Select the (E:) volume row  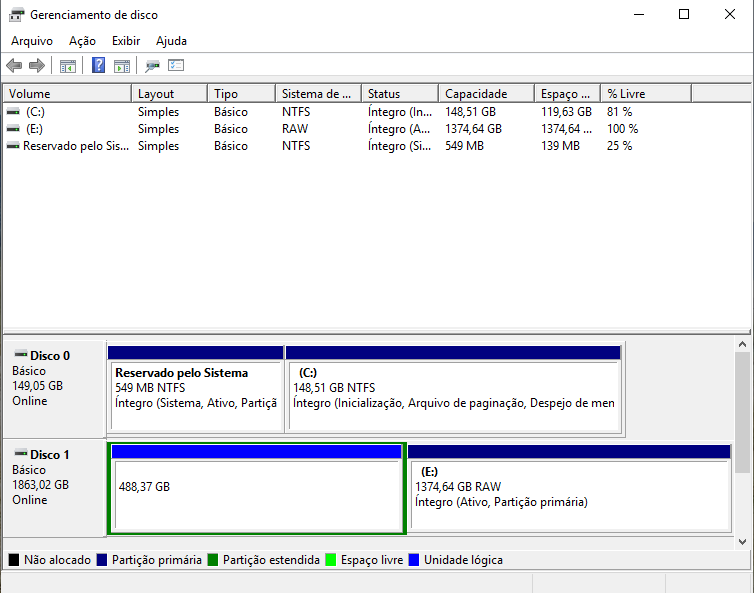pyautogui.click(x=377, y=129)
